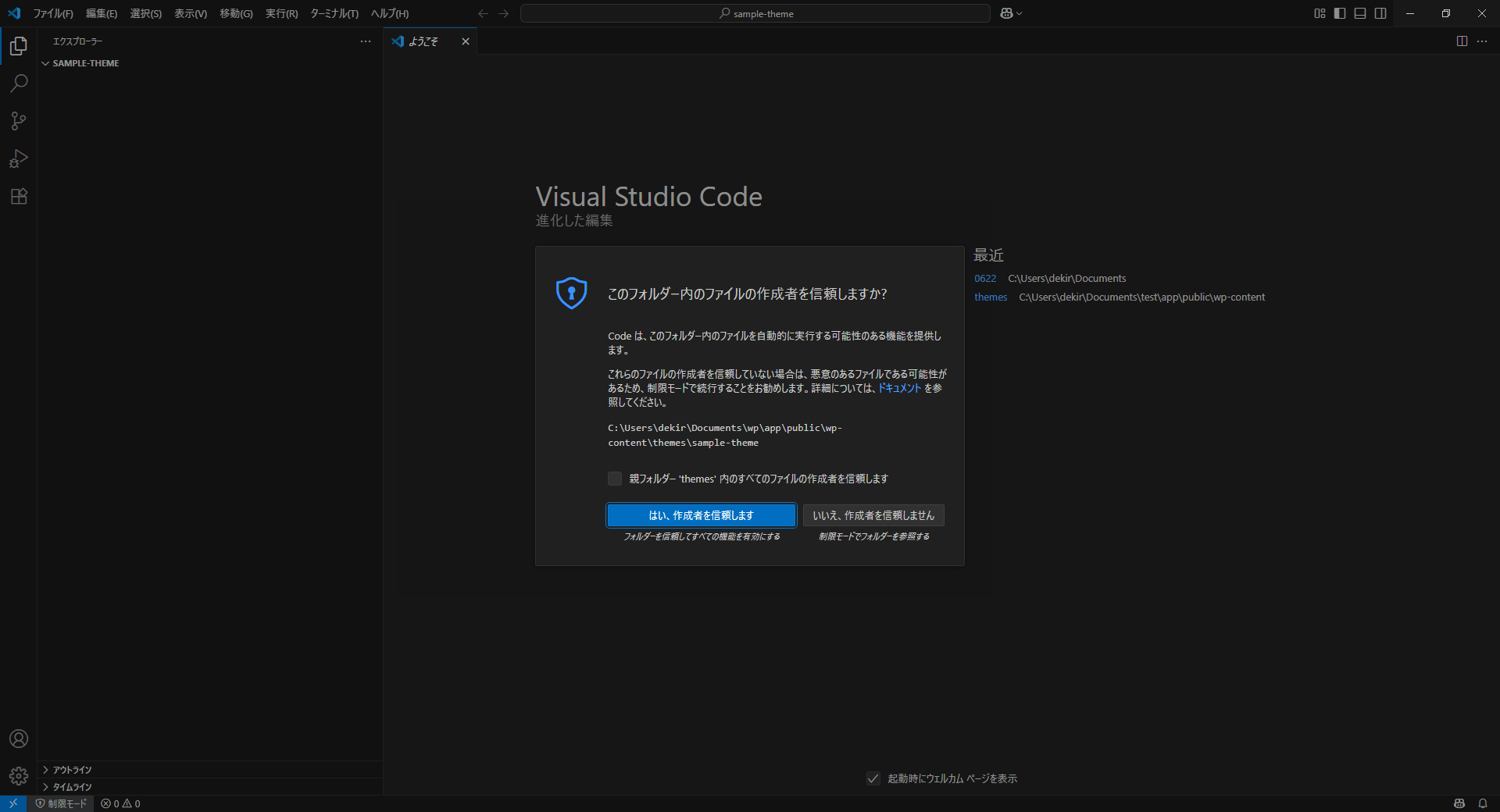1500x812 pixels.
Task: Go forward with the navigation arrow
Action: pyautogui.click(x=504, y=13)
